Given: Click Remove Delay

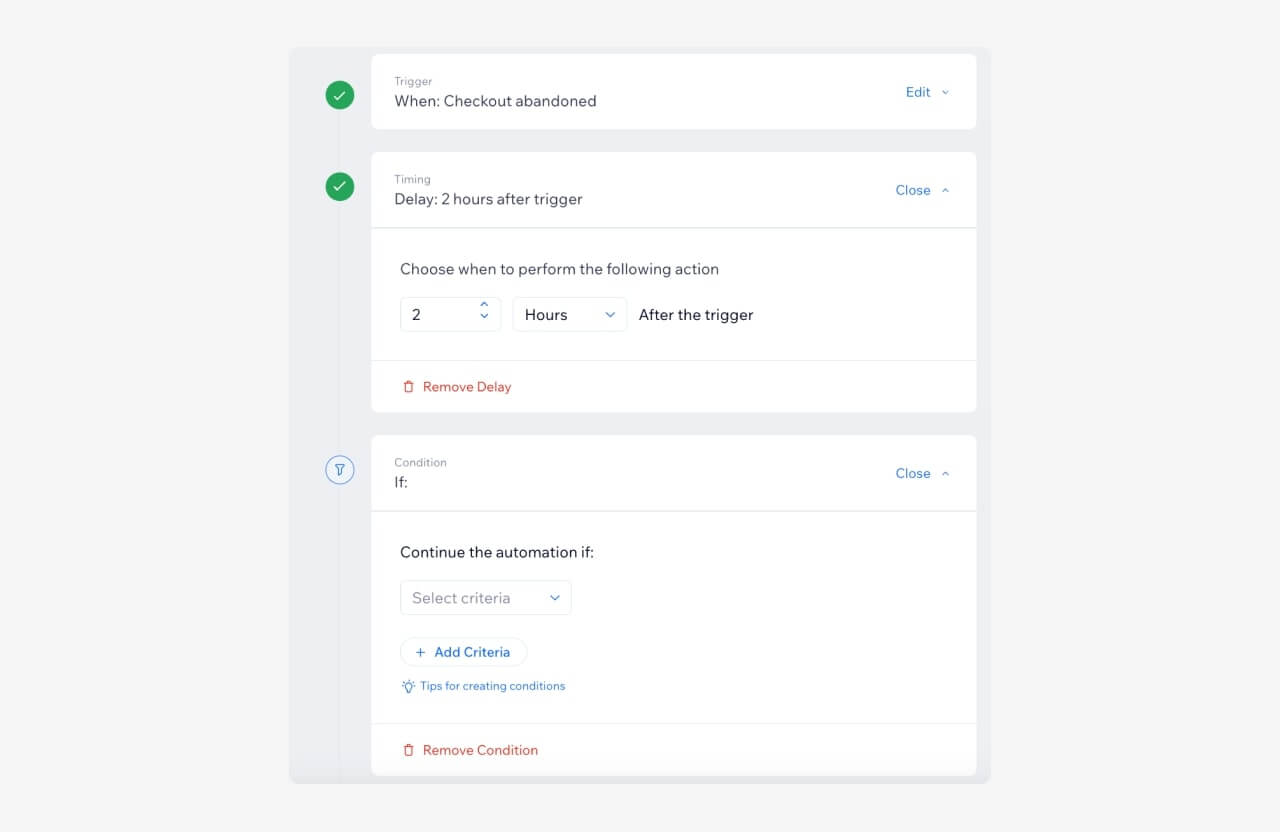Looking at the screenshot, I should pyautogui.click(x=466, y=386).
